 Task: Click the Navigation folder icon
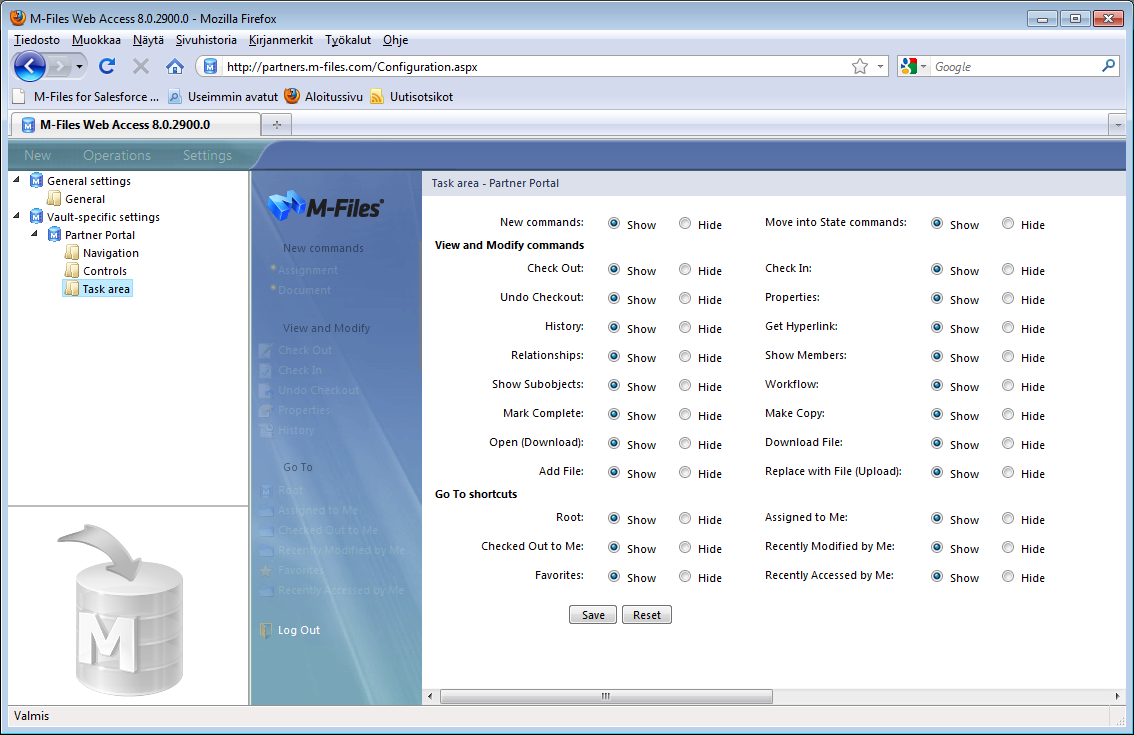72,252
